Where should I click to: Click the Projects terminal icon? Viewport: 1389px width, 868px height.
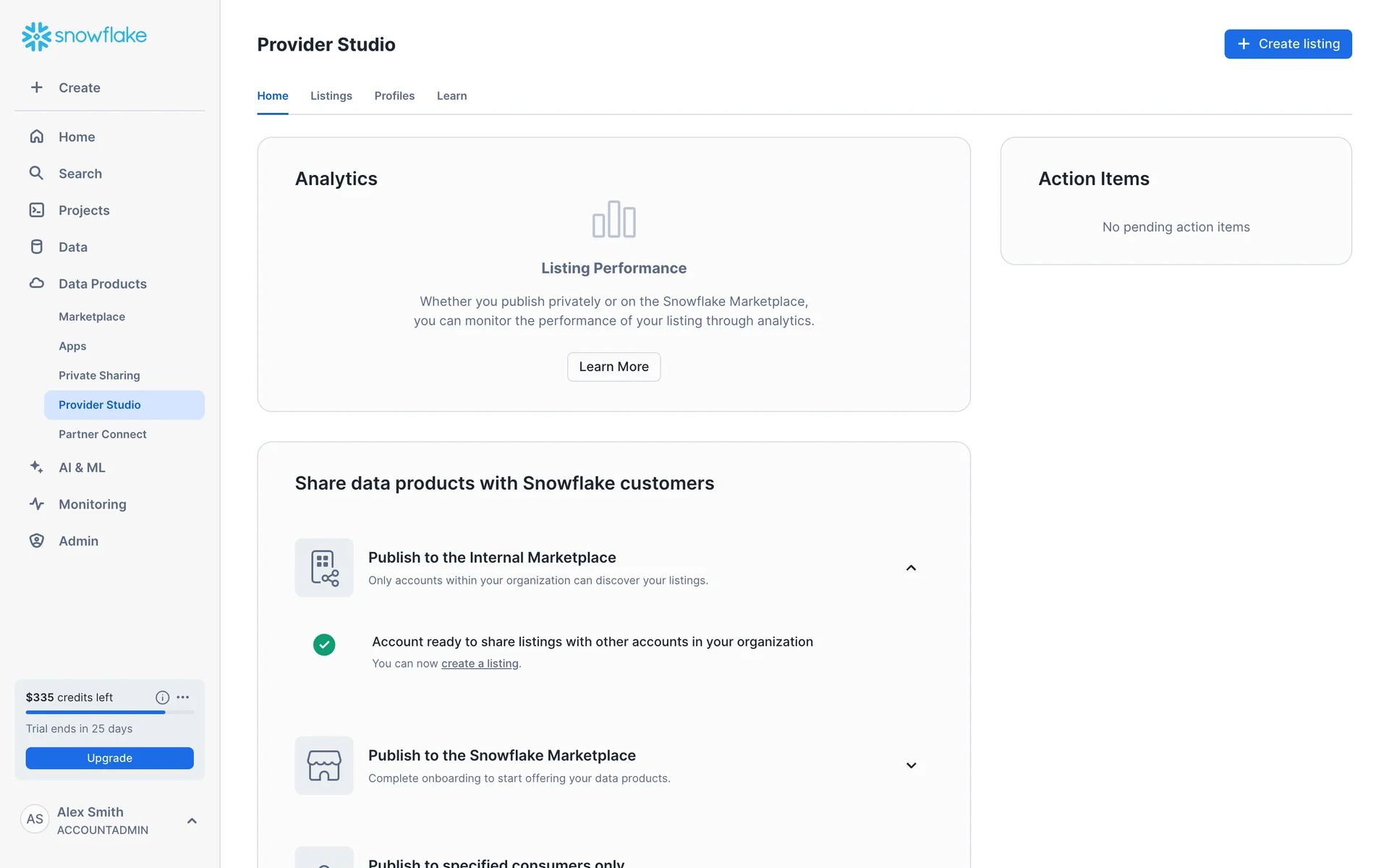pyautogui.click(x=36, y=210)
